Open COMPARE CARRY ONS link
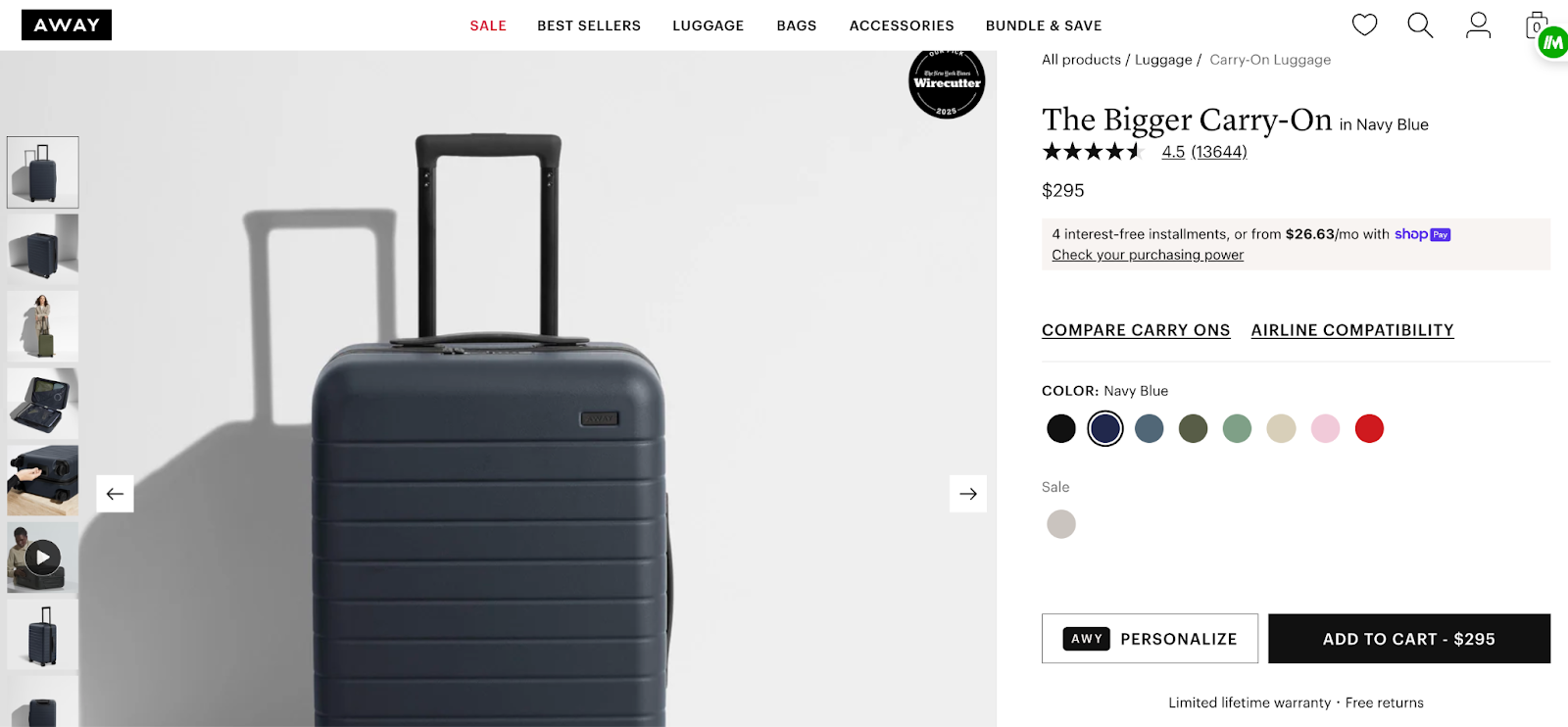Screen dimensions: 1568x727 click(1136, 330)
